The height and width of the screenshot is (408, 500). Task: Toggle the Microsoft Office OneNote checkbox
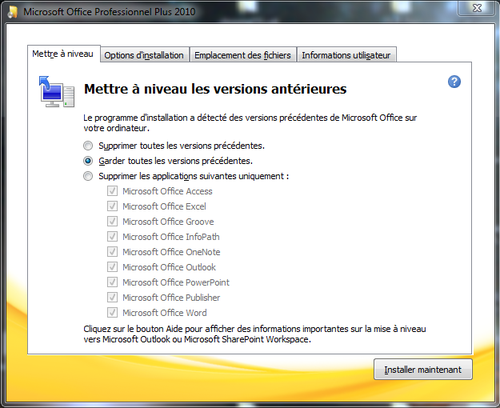[112, 252]
